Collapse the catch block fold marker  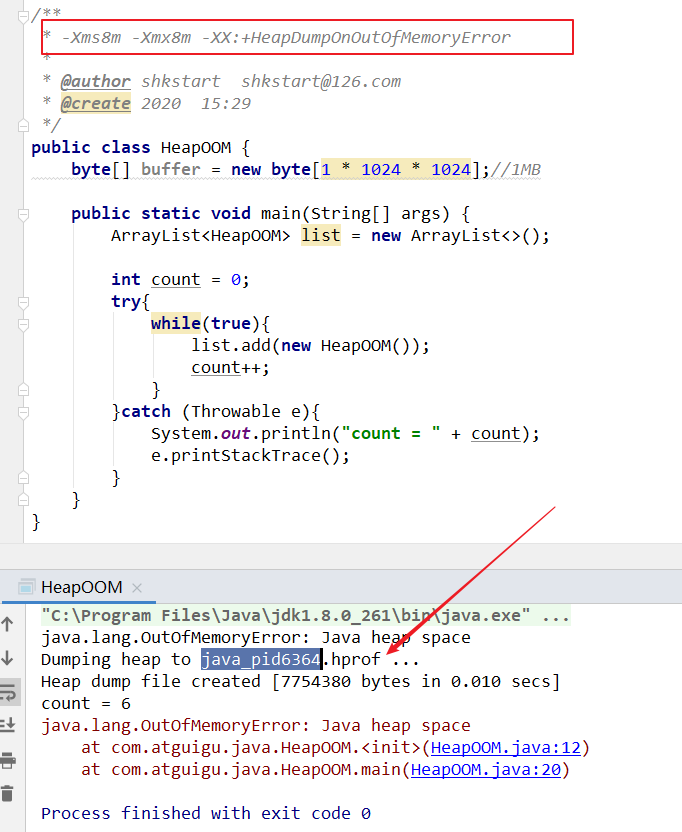click(x=23, y=412)
